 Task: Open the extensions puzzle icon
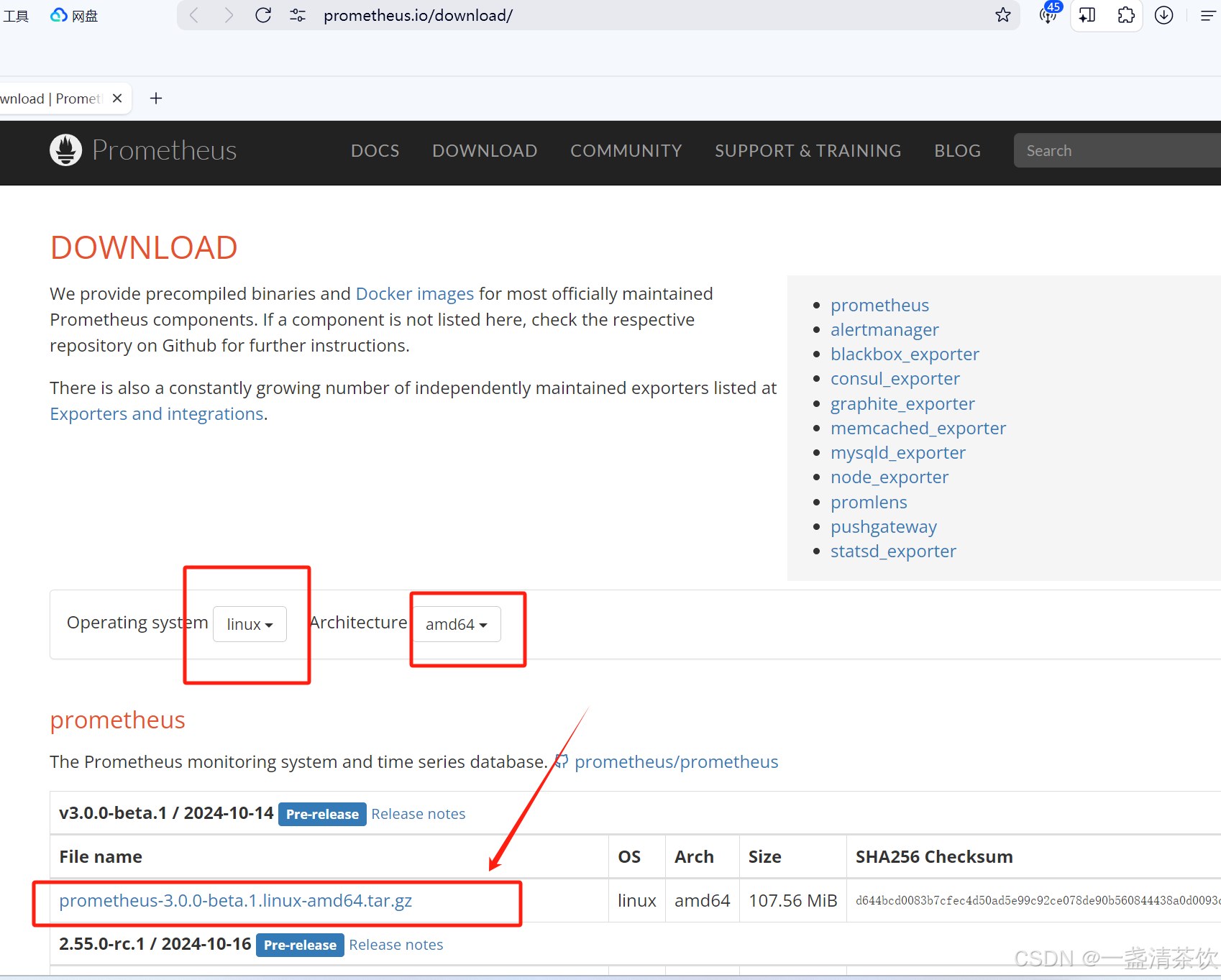tap(1126, 15)
